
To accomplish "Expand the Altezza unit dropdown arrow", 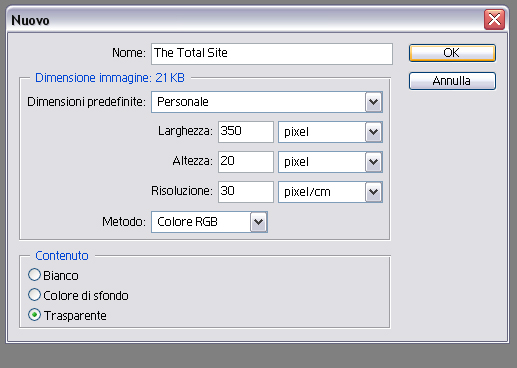I will tap(373, 162).
